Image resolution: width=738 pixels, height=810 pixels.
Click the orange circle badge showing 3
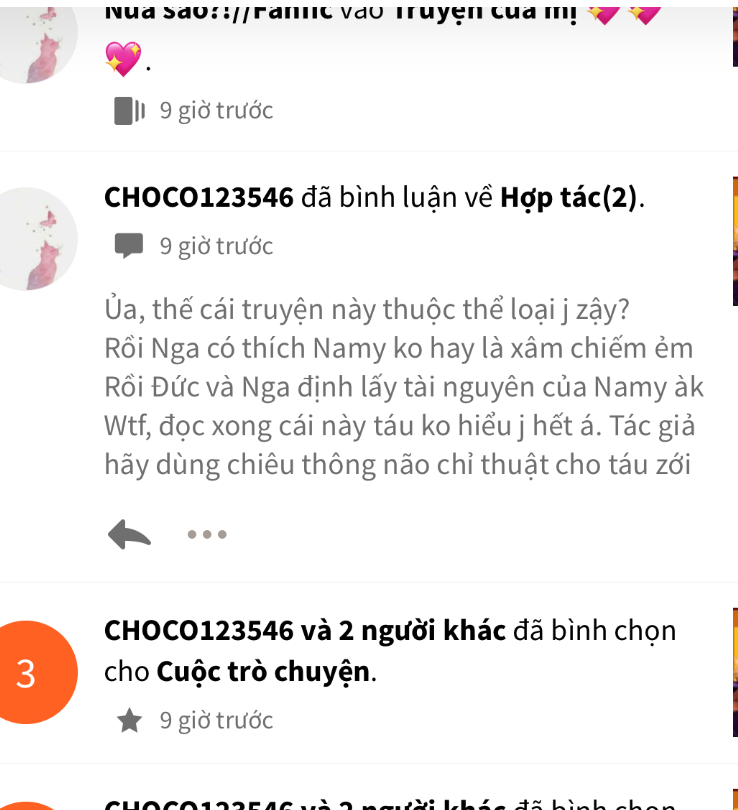[x=26, y=672]
